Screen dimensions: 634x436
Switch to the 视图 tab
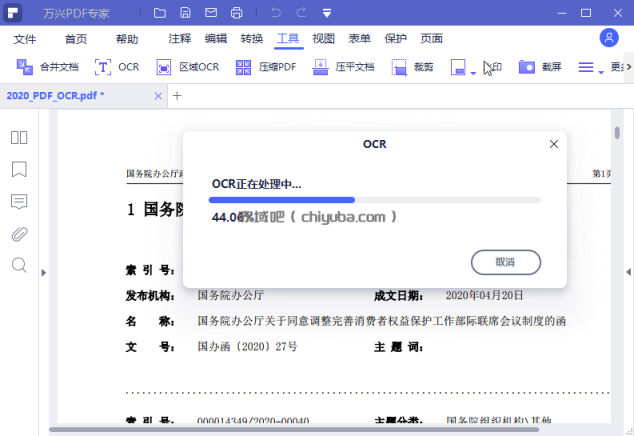pyautogui.click(x=323, y=38)
